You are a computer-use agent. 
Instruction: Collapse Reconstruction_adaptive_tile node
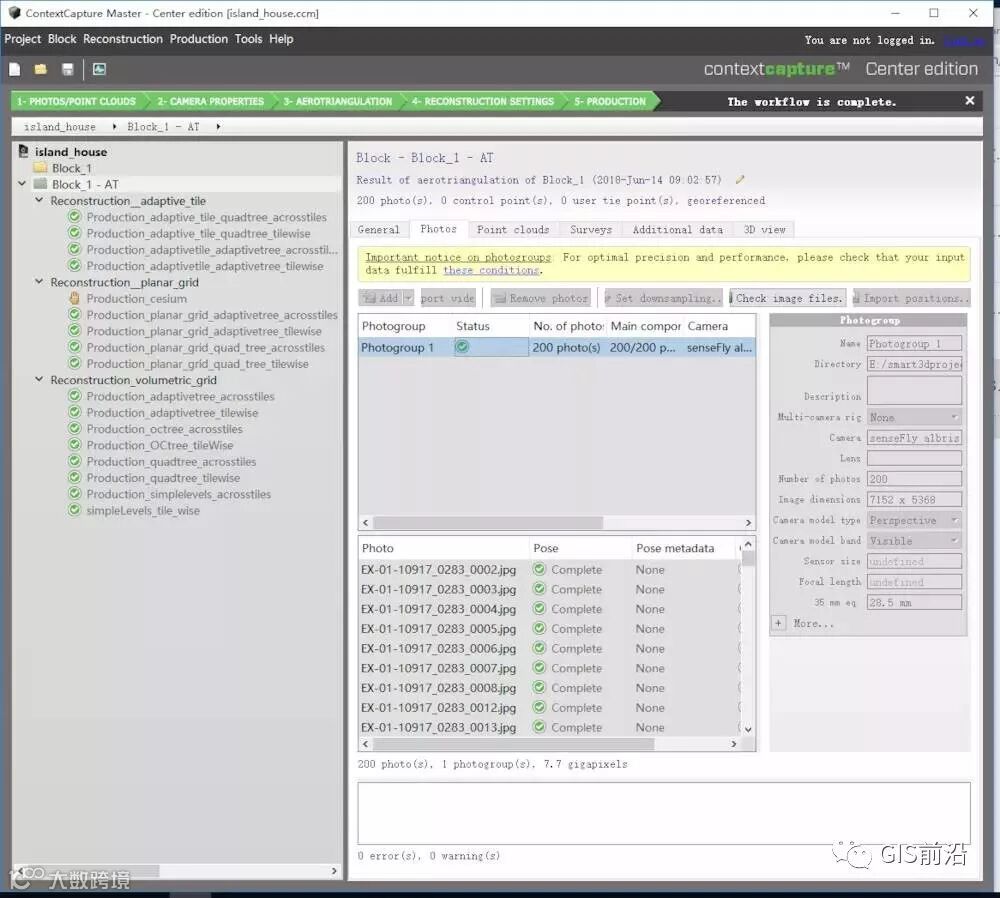pyautogui.click(x=39, y=200)
